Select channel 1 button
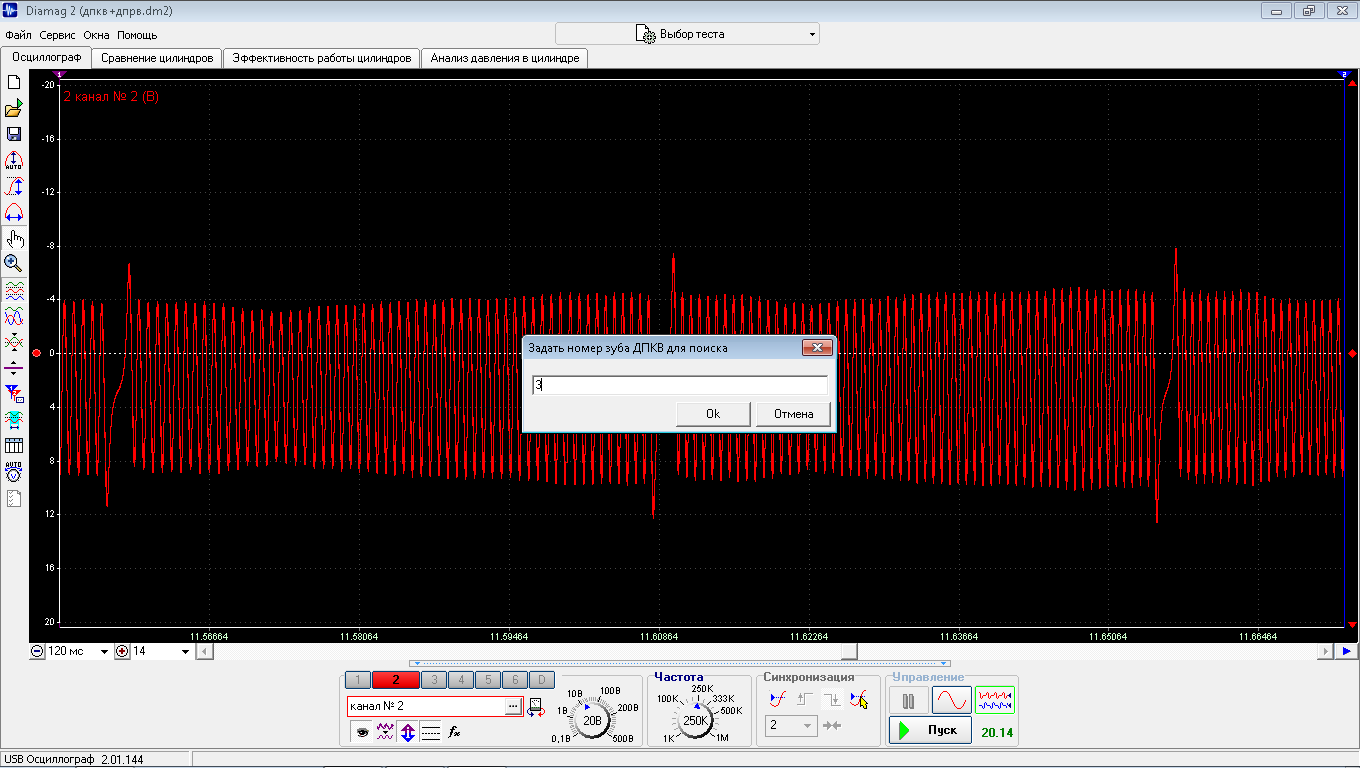This screenshot has width=1360, height=768. 358,680
